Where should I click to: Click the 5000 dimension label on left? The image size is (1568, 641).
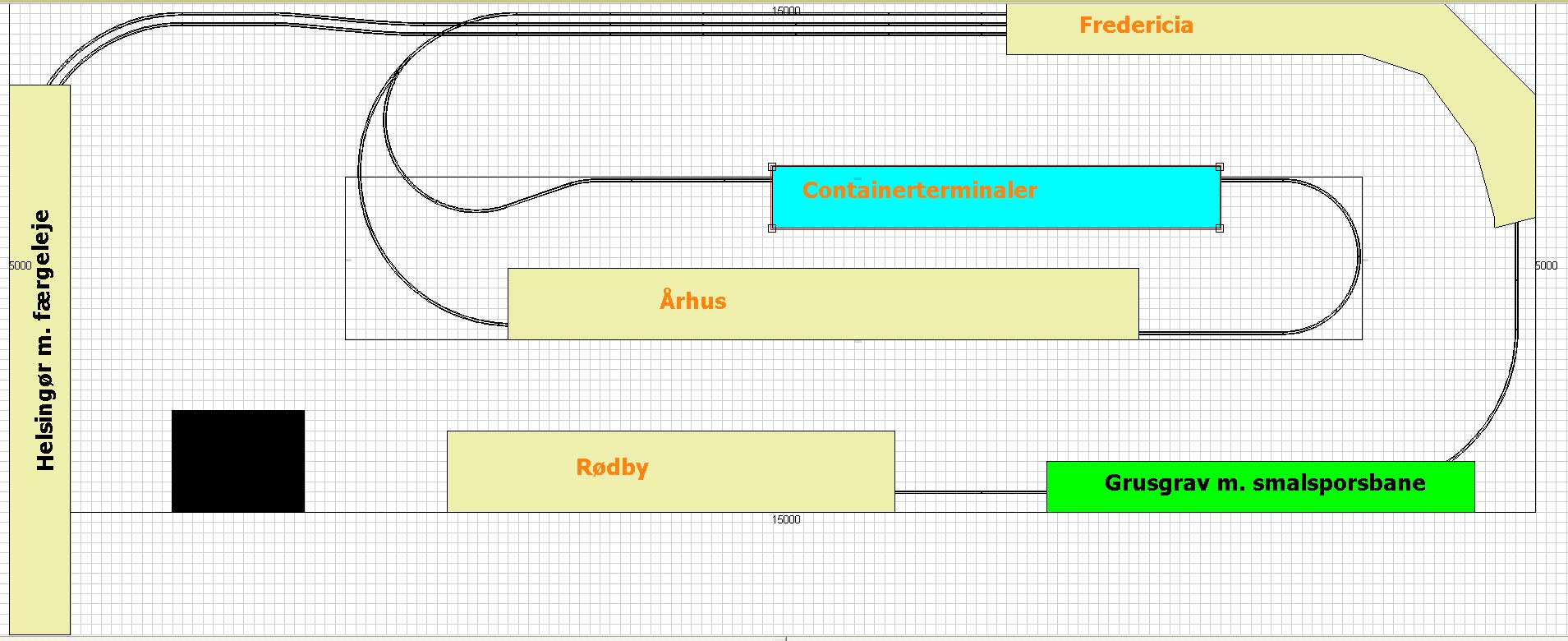[20, 265]
